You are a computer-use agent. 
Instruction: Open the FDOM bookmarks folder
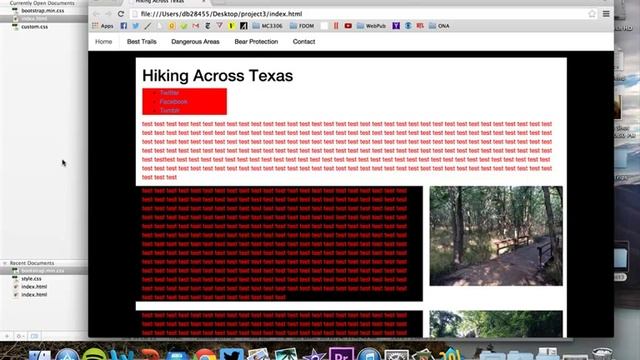pyautogui.click(x=302, y=26)
